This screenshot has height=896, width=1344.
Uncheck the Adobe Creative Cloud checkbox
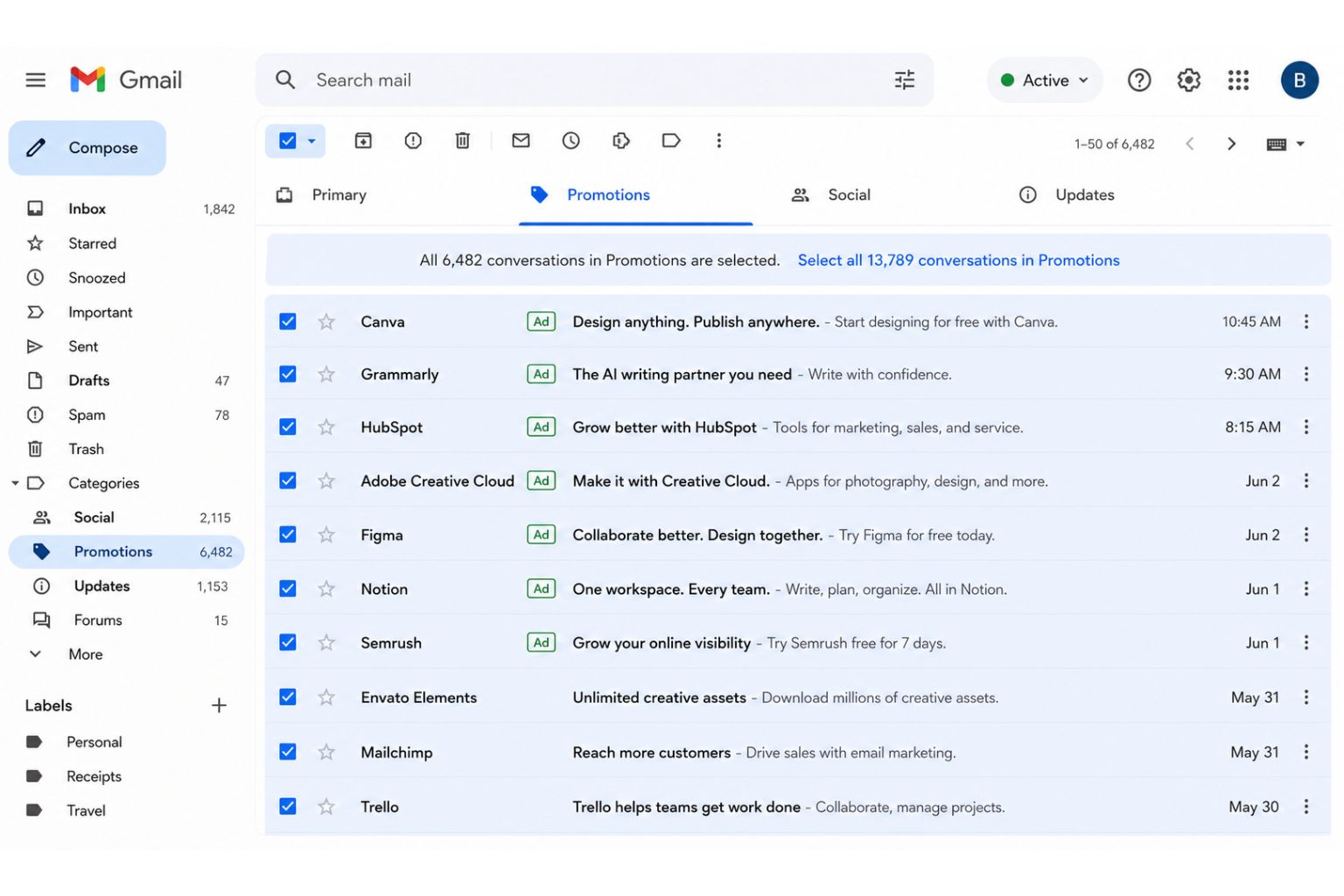point(288,480)
